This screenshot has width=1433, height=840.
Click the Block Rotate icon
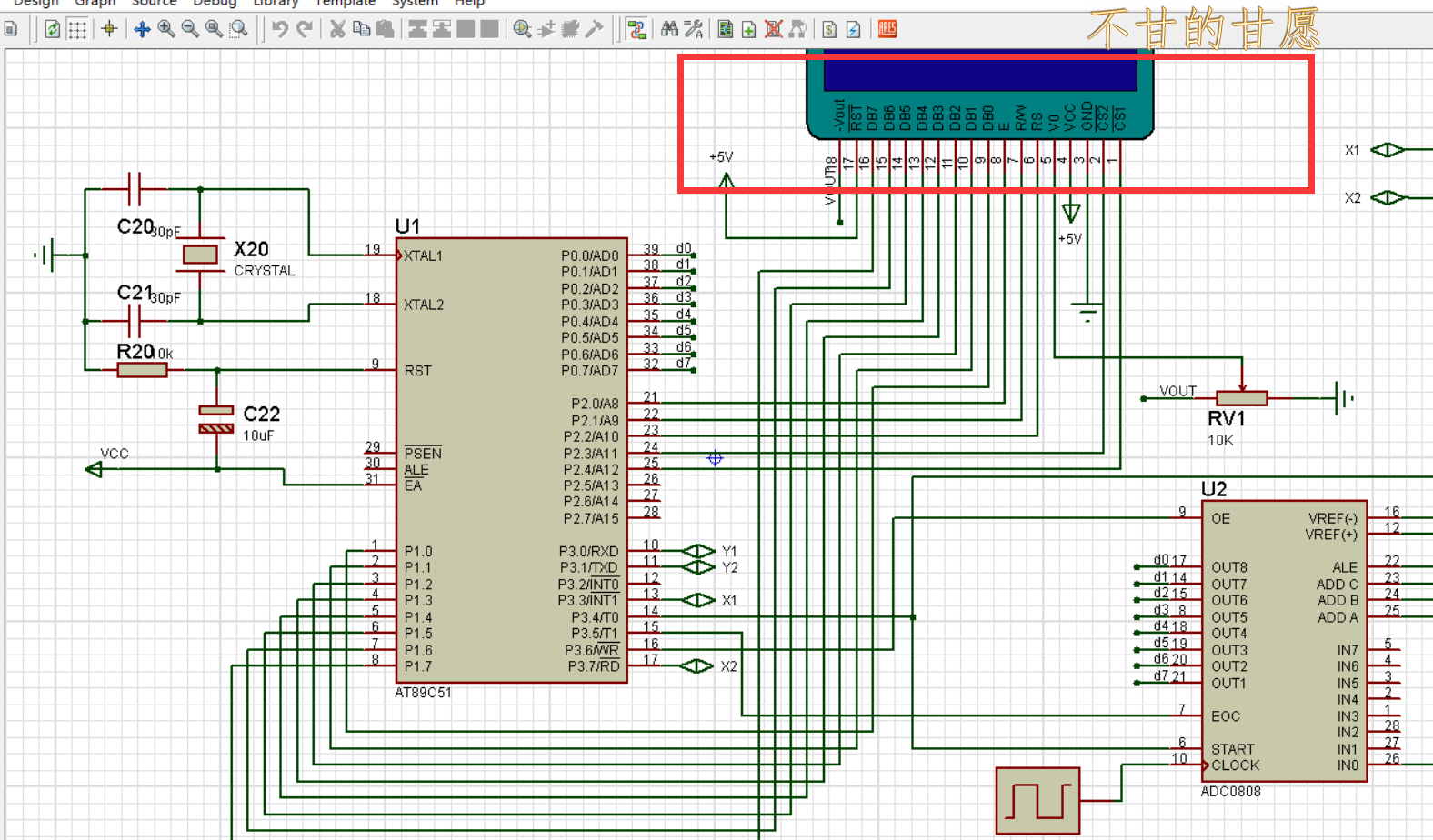click(466, 29)
